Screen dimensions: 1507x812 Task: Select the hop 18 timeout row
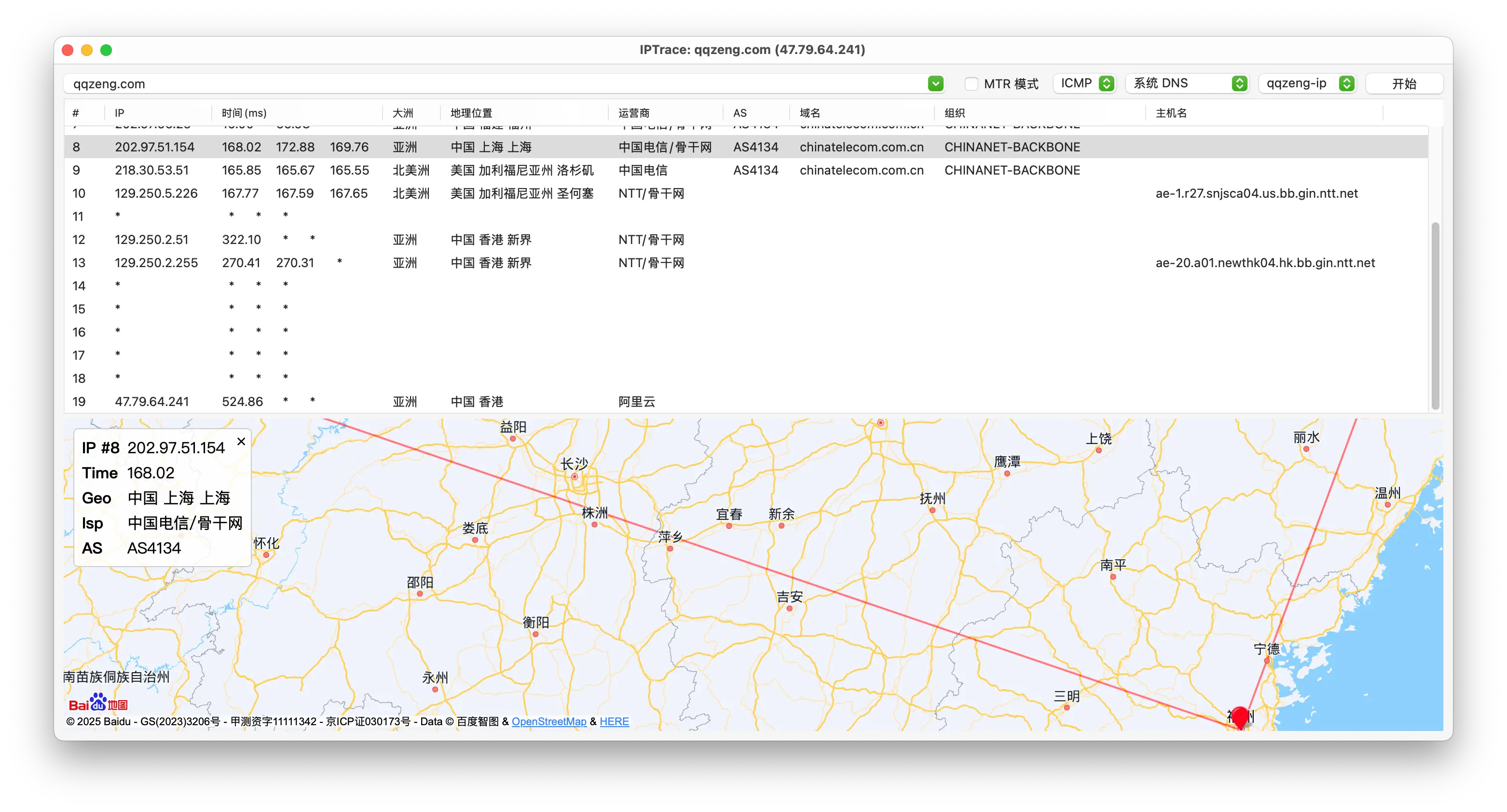tap(746, 378)
